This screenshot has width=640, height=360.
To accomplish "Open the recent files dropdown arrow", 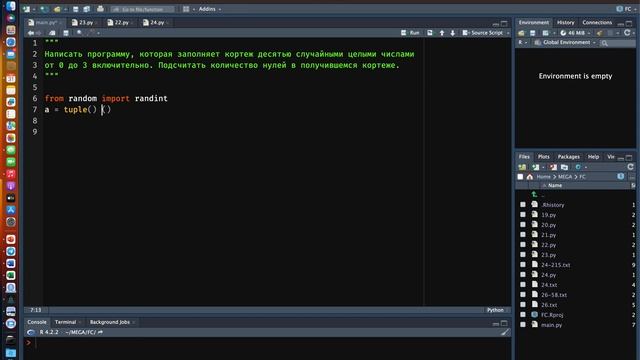I will pos(65,9).
